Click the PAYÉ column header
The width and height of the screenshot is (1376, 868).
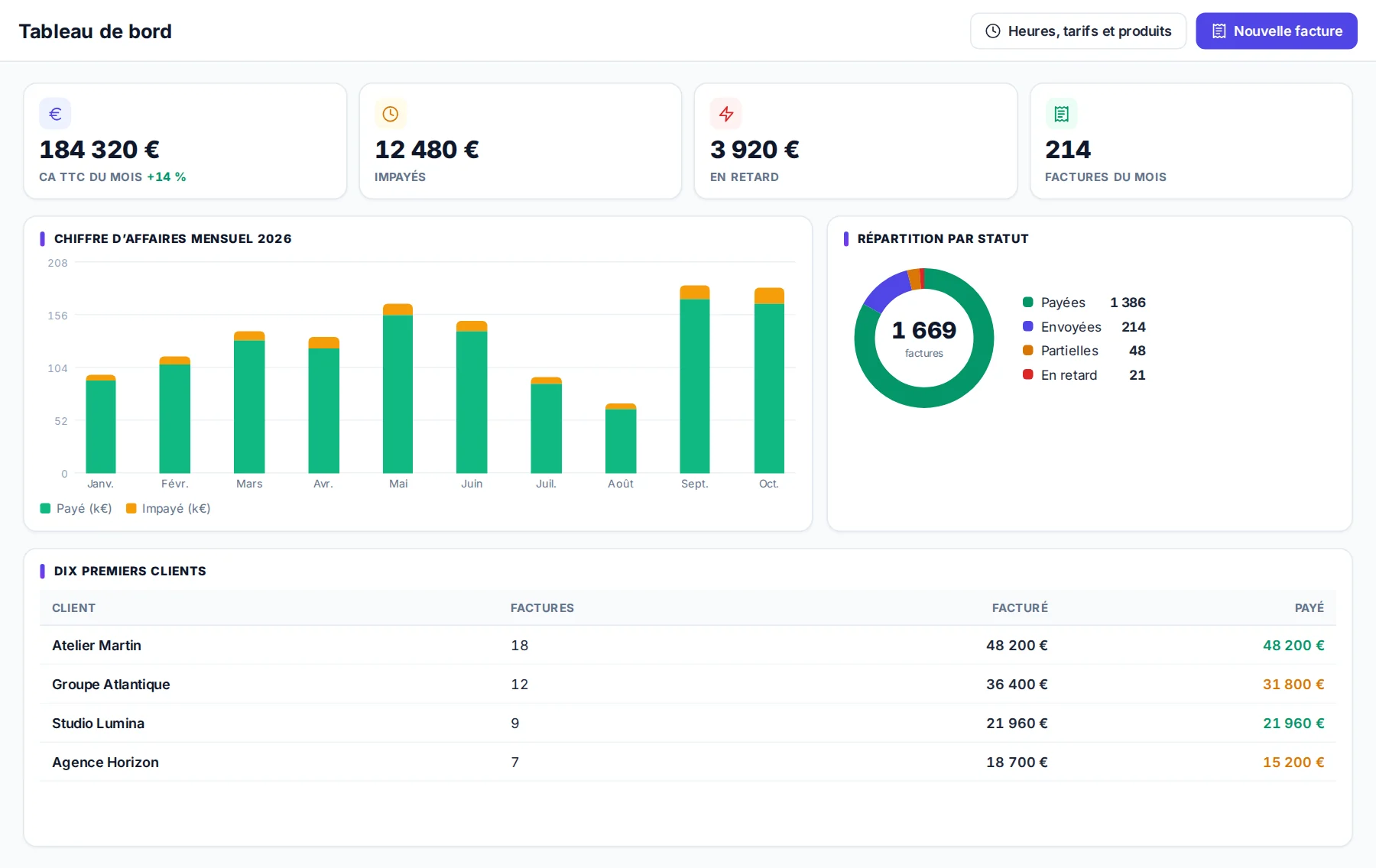1309,608
